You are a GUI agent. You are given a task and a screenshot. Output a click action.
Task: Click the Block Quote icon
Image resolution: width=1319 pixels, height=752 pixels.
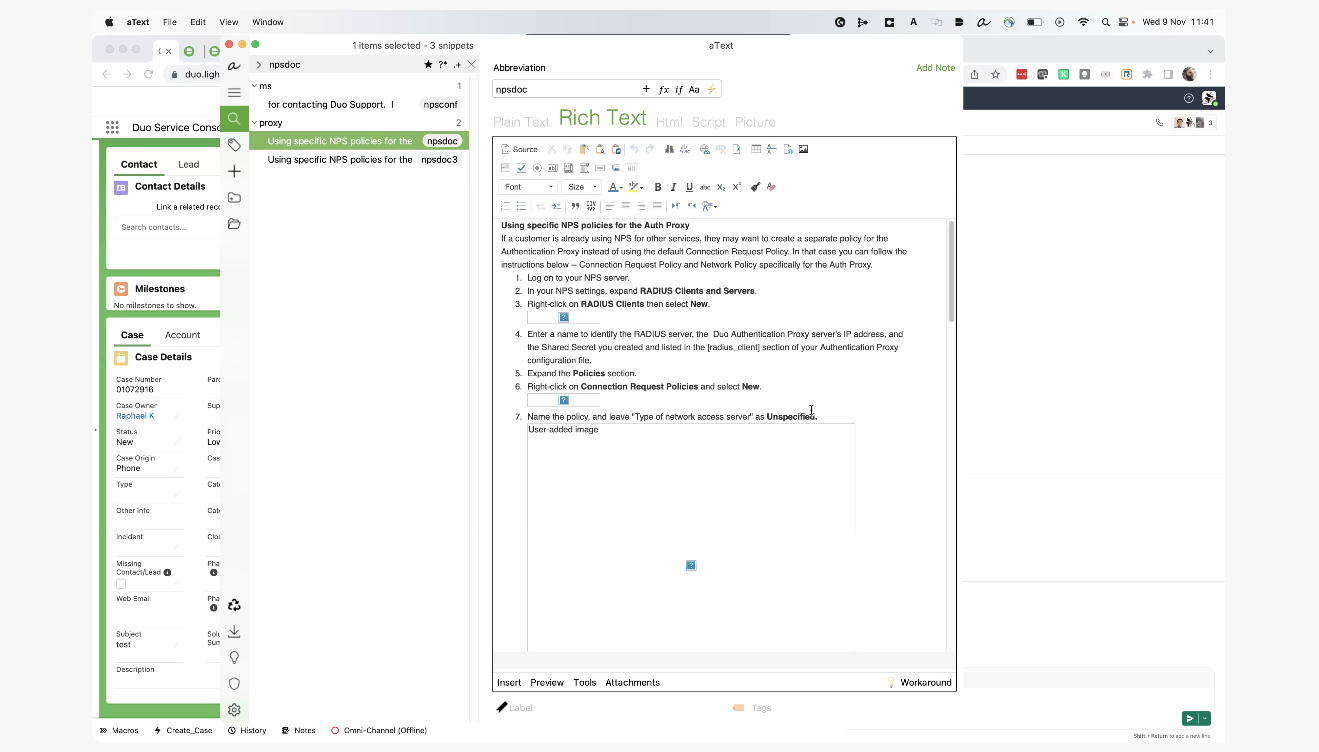(x=575, y=206)
